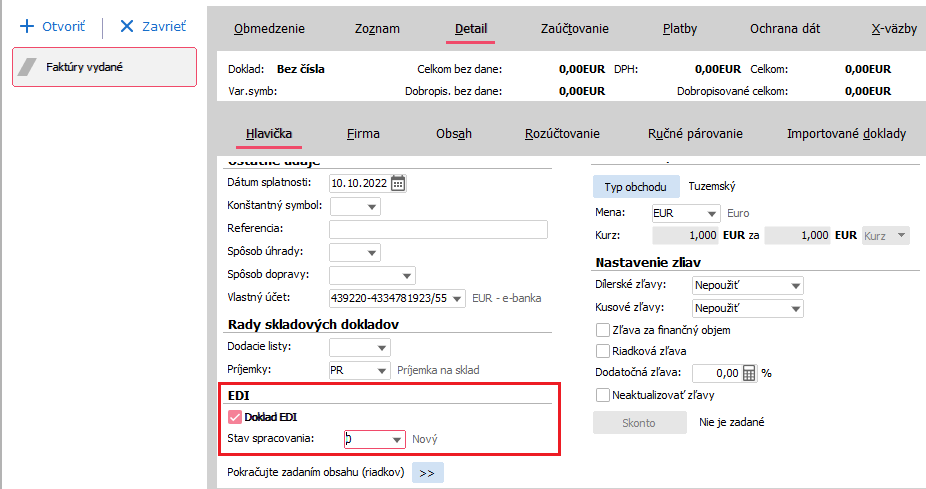Click into the Referencia text field
926x489 pixels.
tap(438, 230)
